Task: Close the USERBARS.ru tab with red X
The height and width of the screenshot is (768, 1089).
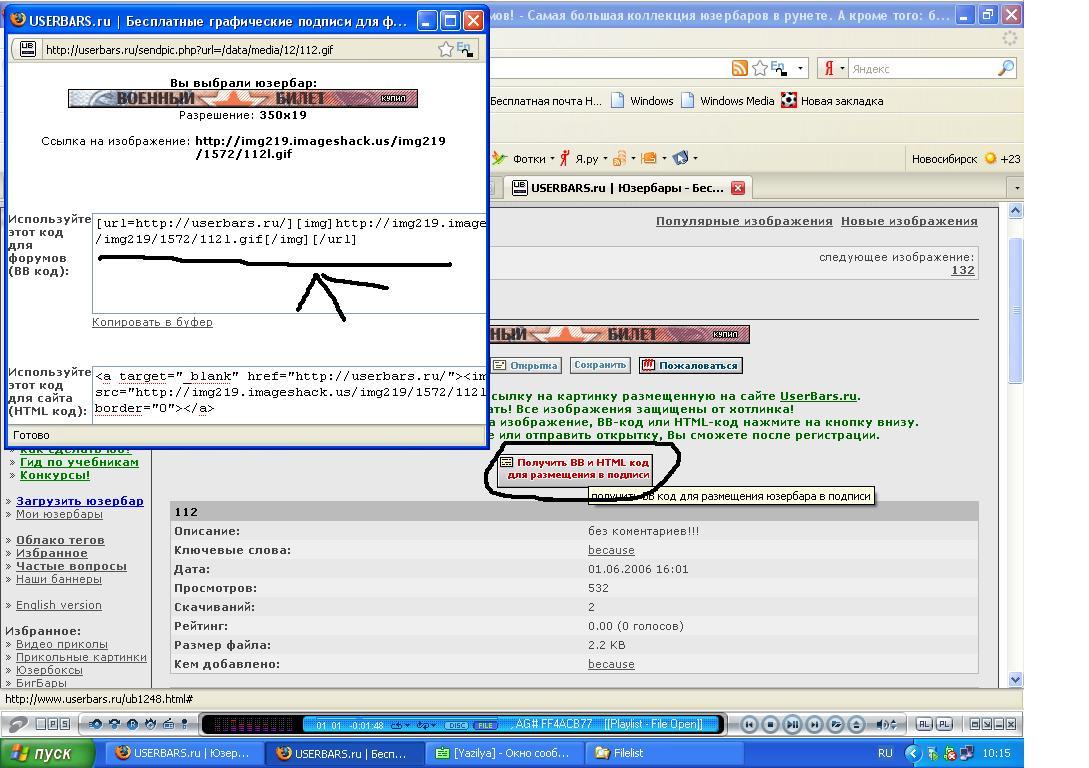Action: 738,187
